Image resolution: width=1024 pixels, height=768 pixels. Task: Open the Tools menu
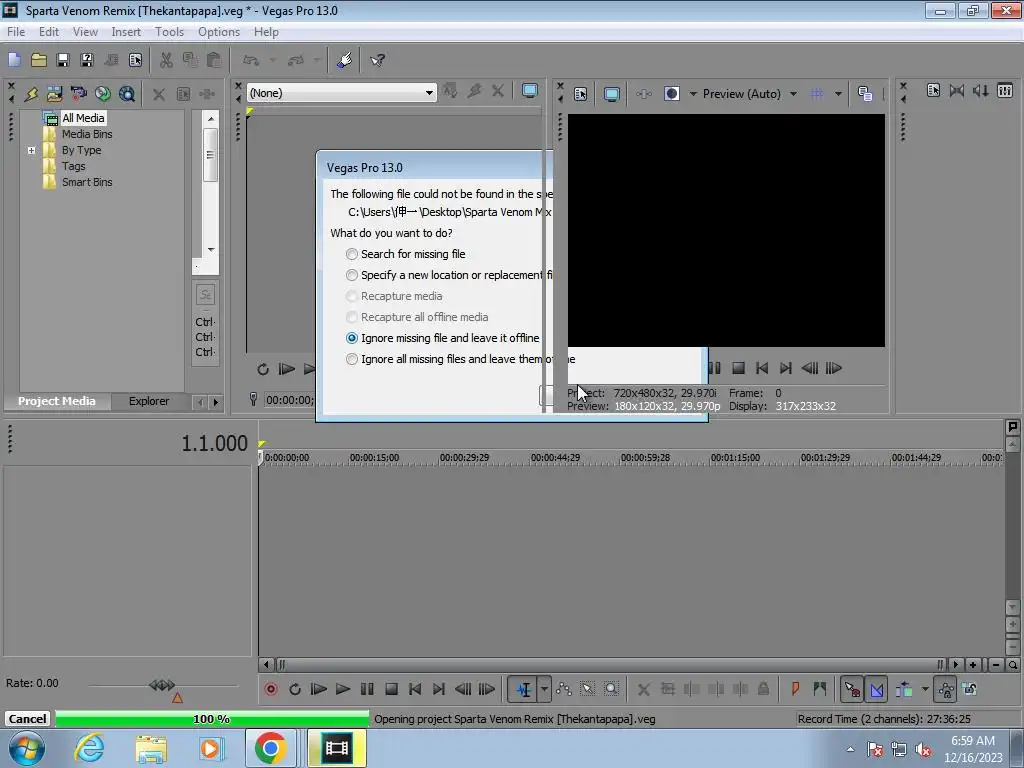169,32
